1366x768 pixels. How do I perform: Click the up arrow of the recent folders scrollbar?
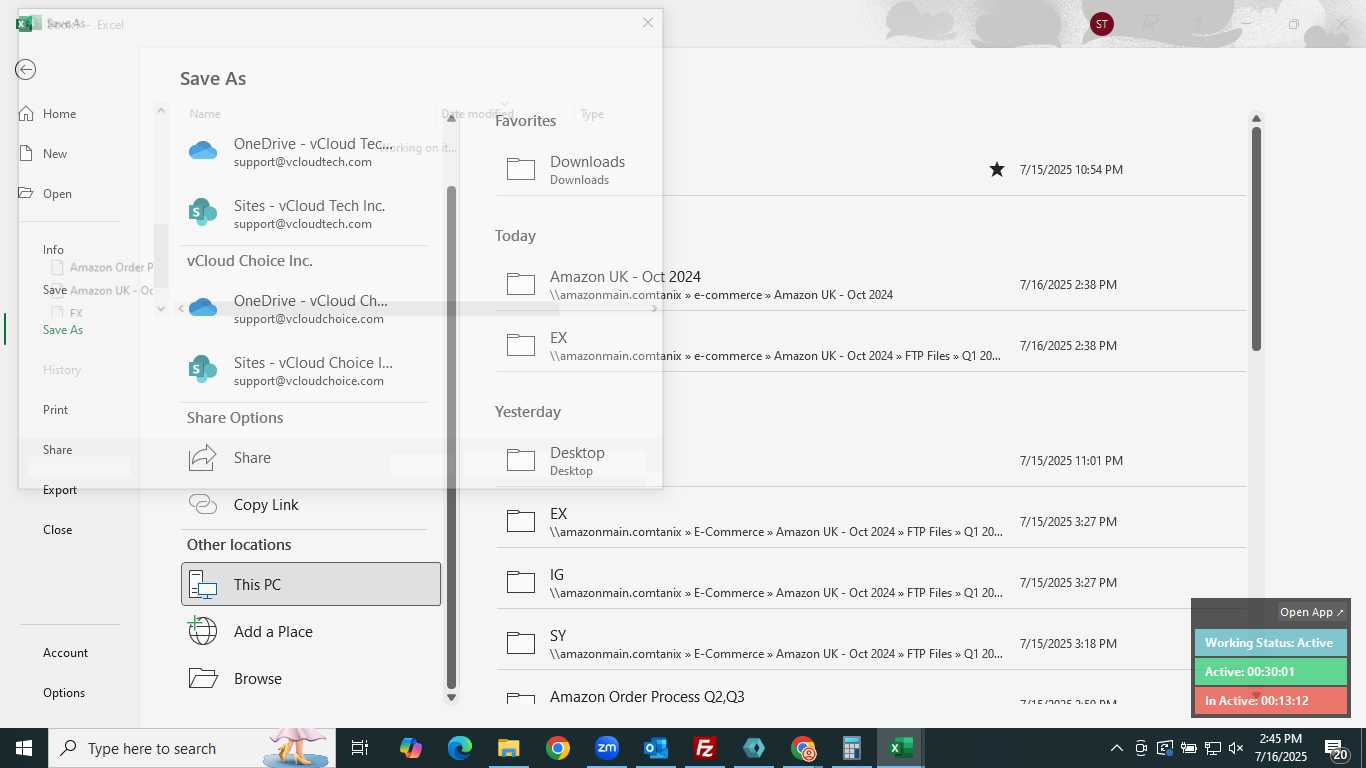[x=1256, y=118]
